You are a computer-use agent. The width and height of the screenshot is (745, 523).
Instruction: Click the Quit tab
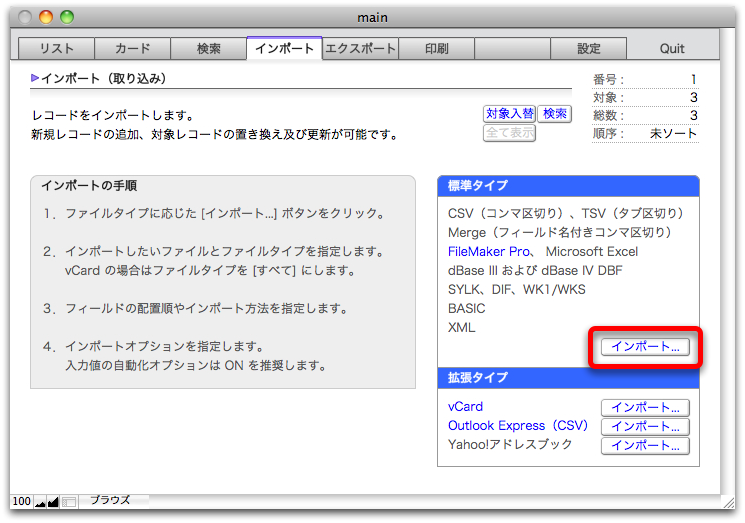pyautogui.click(x=672, y=48)
